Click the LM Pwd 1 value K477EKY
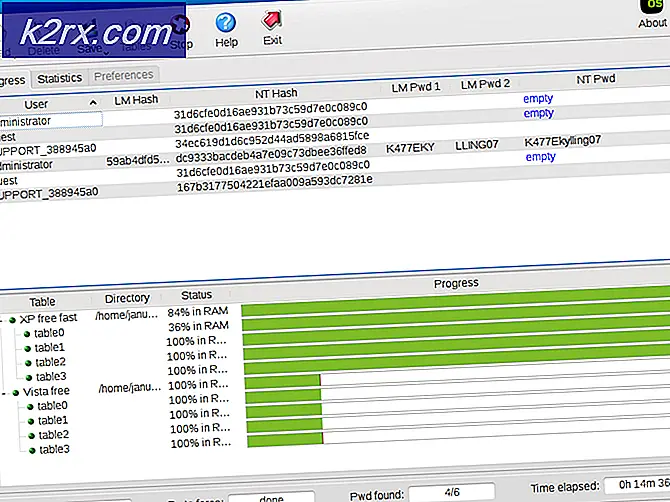This screenshot has width=670, height=502. 410,148
